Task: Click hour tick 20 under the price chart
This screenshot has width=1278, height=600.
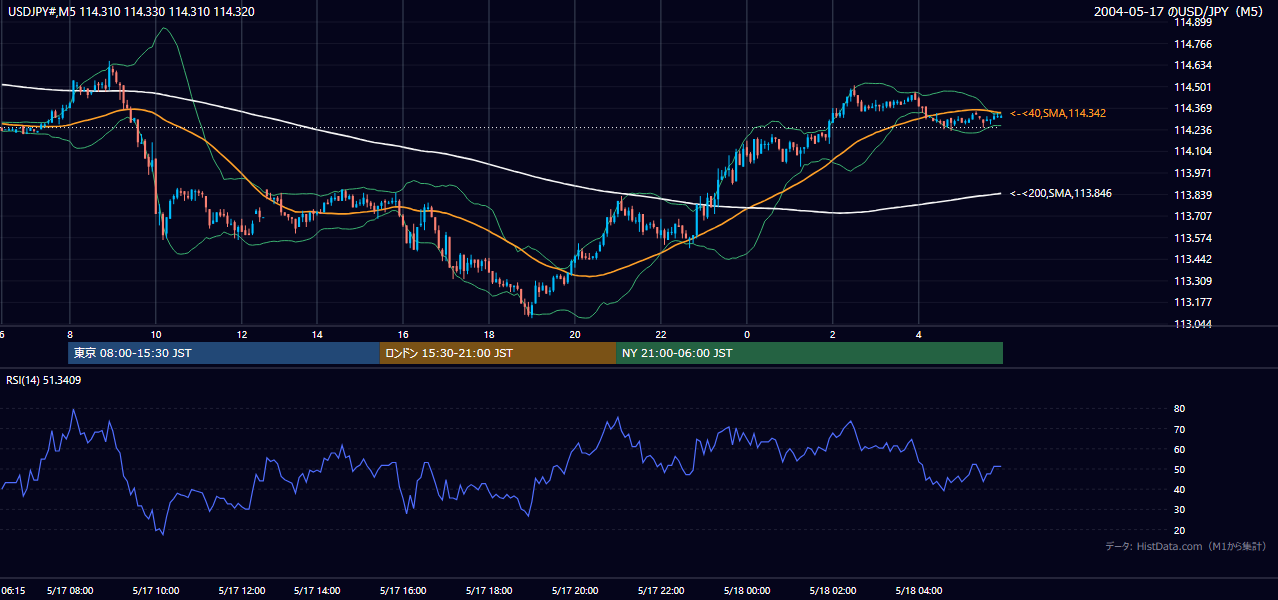Action: coord(575,334)
